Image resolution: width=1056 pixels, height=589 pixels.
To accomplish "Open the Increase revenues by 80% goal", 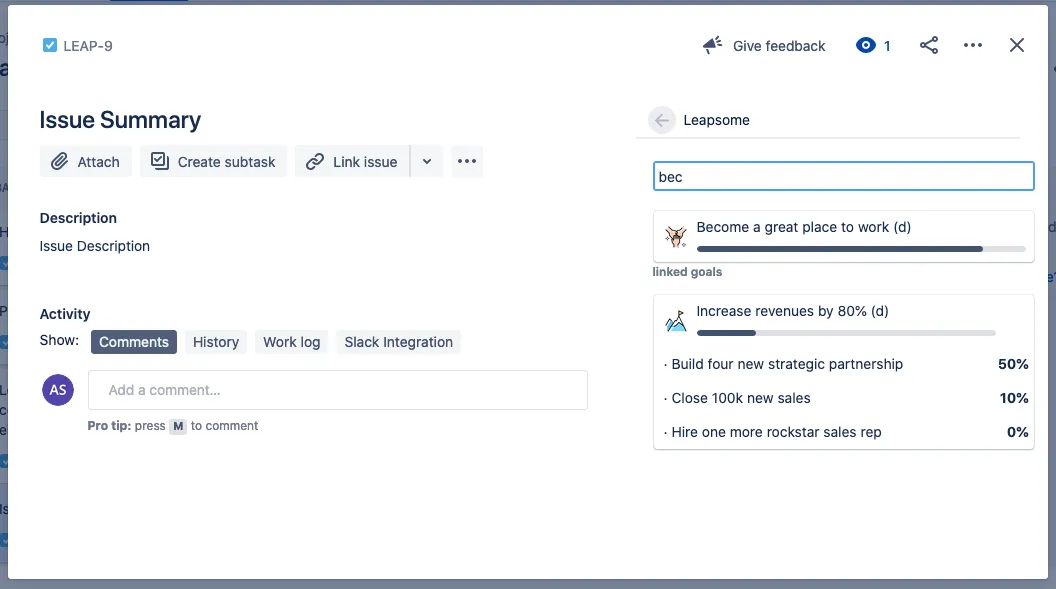I will point(792,311).
